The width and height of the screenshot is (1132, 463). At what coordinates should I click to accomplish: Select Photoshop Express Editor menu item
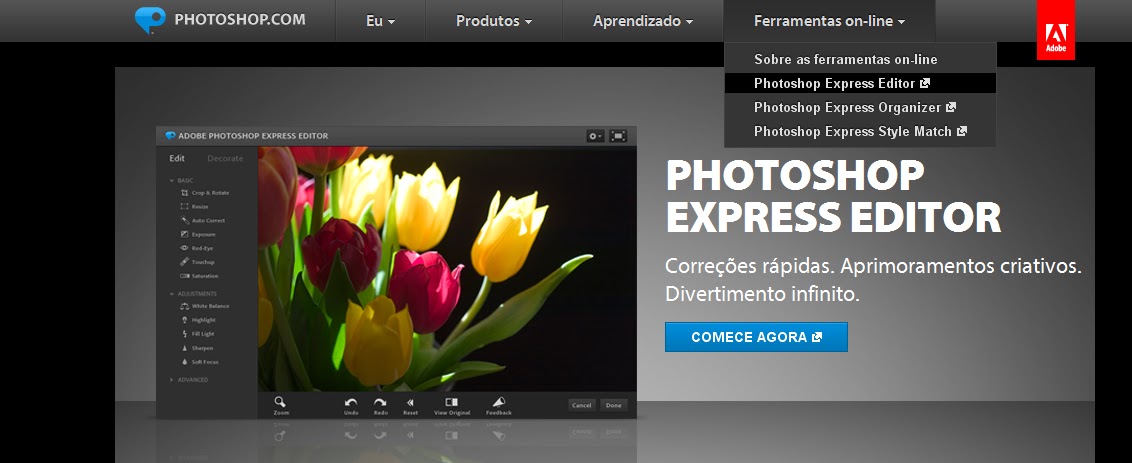[x=860, y=83]
